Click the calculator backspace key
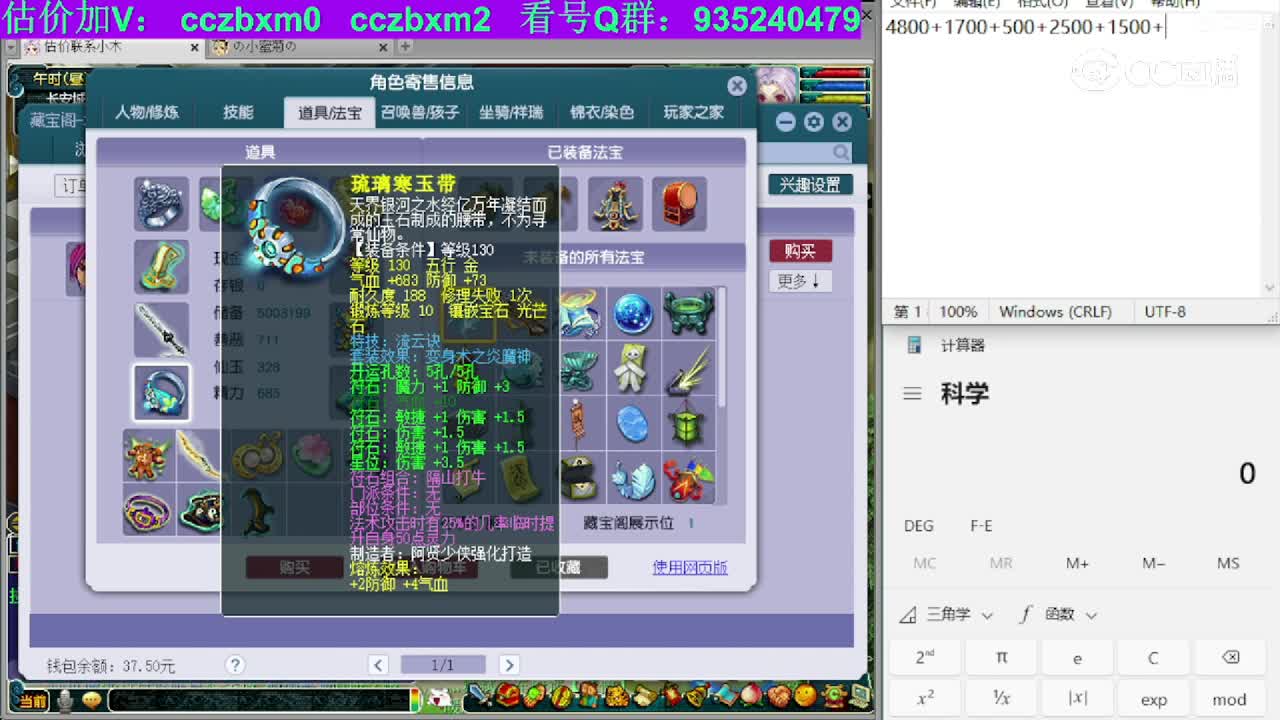 click(1230, 657)
